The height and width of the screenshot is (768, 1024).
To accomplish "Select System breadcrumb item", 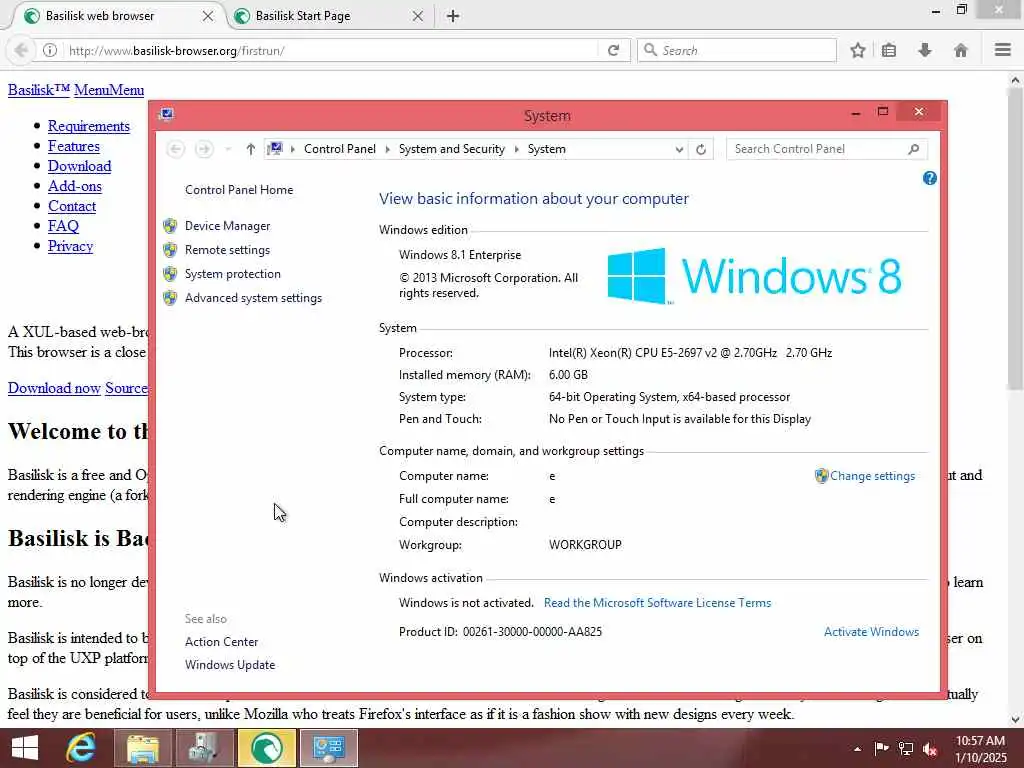I will click(x=547, y=149).
